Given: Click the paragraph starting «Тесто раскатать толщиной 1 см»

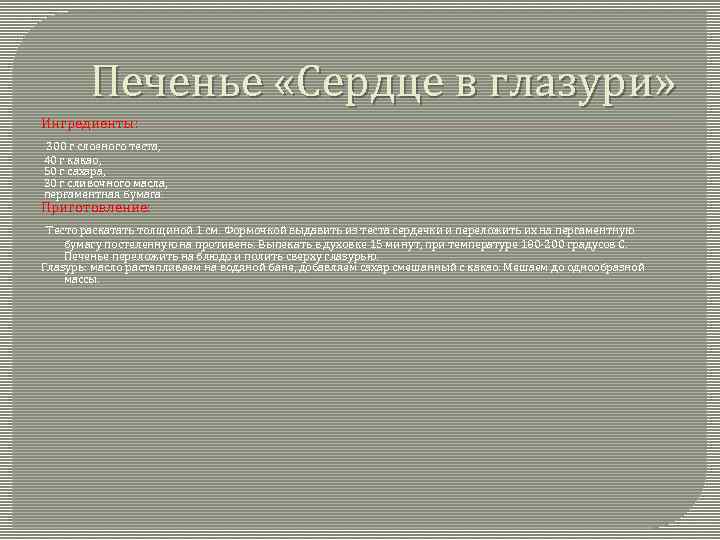Looking at the screenshot, I should tap(340, 243).
